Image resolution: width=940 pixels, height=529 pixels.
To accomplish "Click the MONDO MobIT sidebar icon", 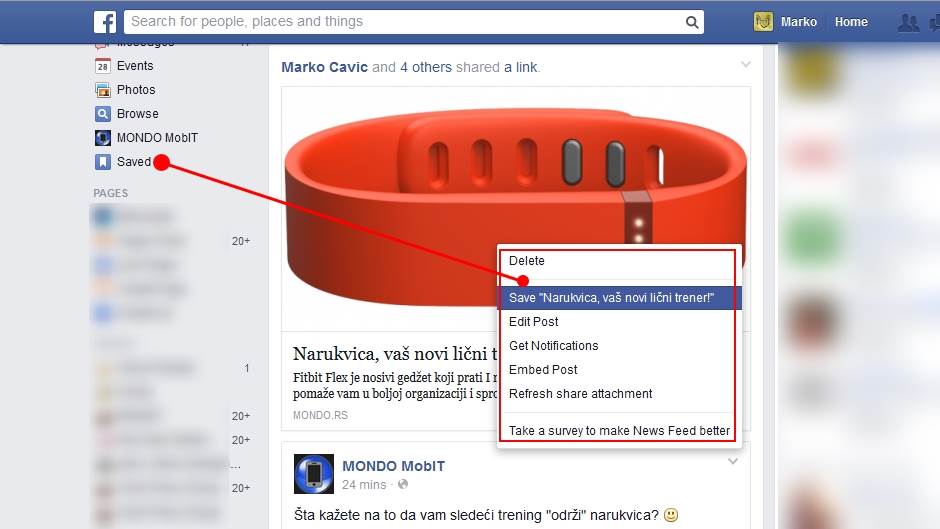I will click(x=103, y=138).
